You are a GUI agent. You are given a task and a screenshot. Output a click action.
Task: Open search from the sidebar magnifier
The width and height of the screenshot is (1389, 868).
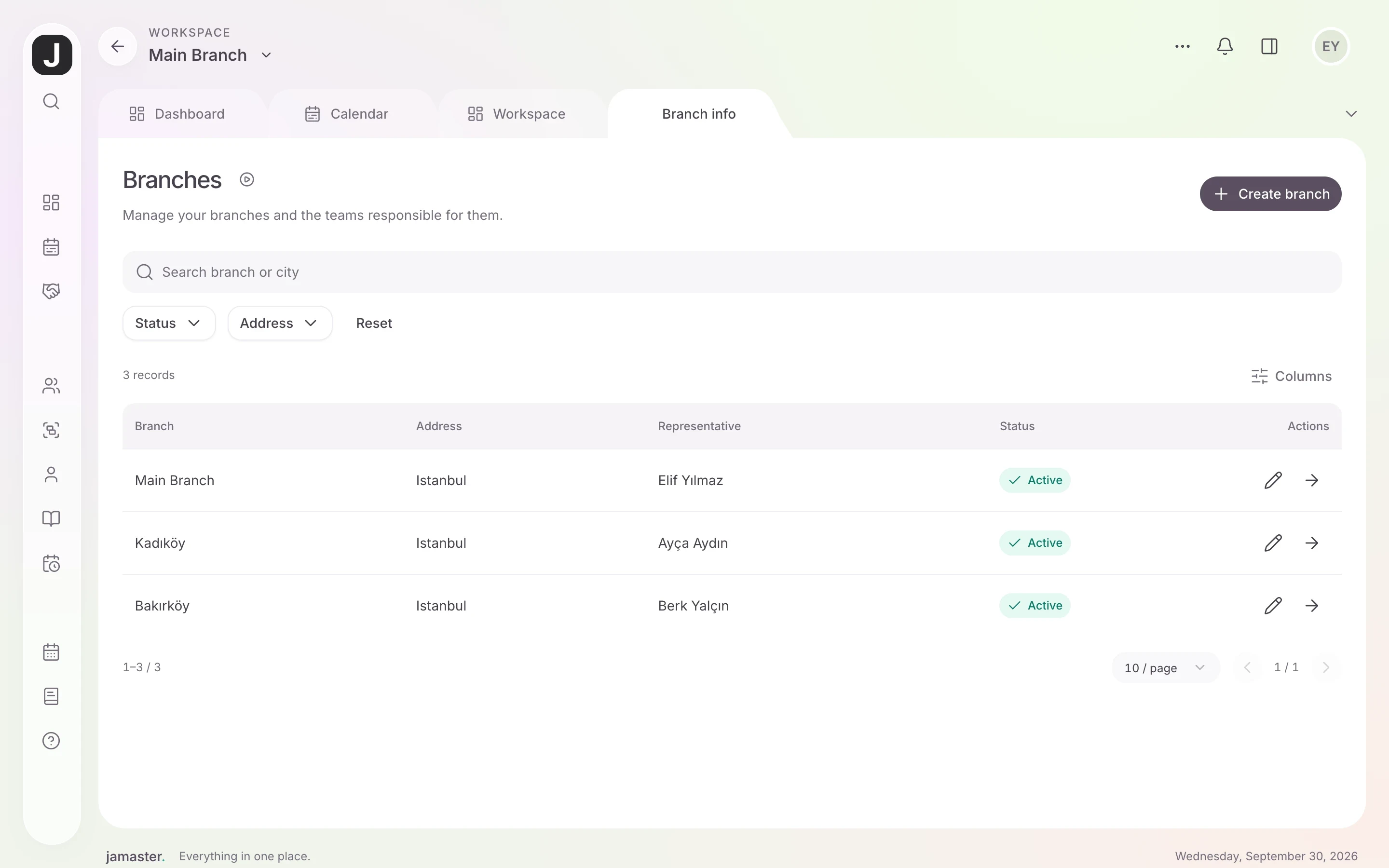coord(51,102)
